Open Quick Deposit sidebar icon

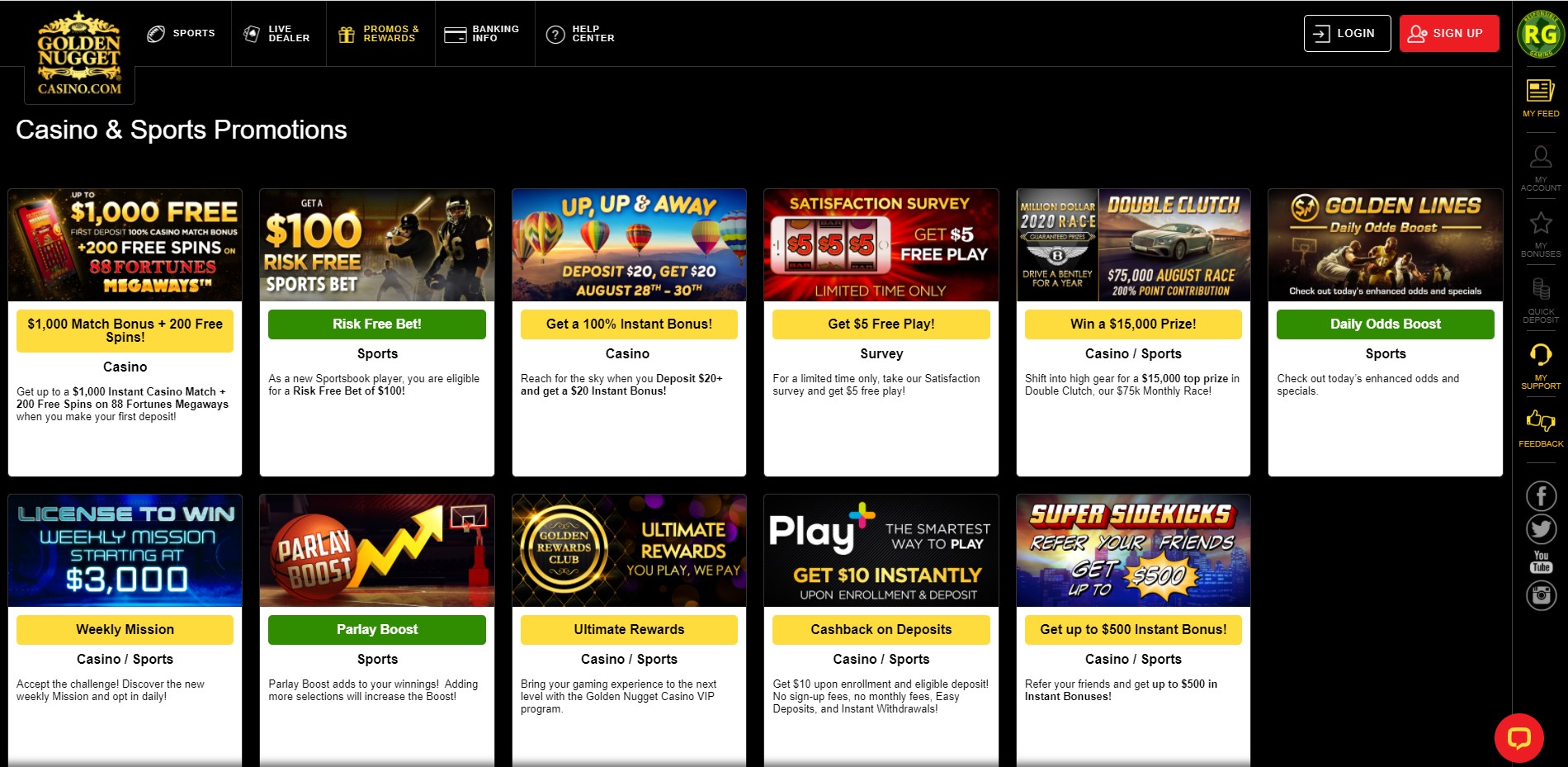pos(1541,301)
